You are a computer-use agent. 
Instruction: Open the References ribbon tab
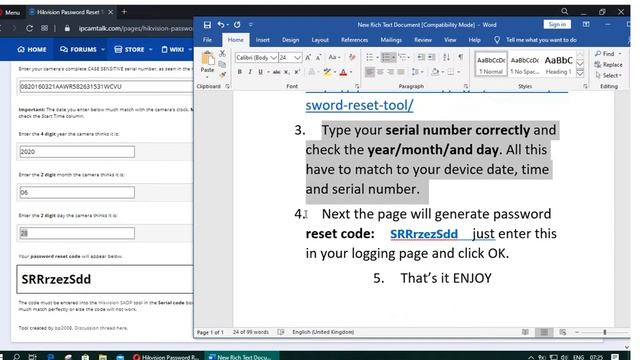point(354,40)
